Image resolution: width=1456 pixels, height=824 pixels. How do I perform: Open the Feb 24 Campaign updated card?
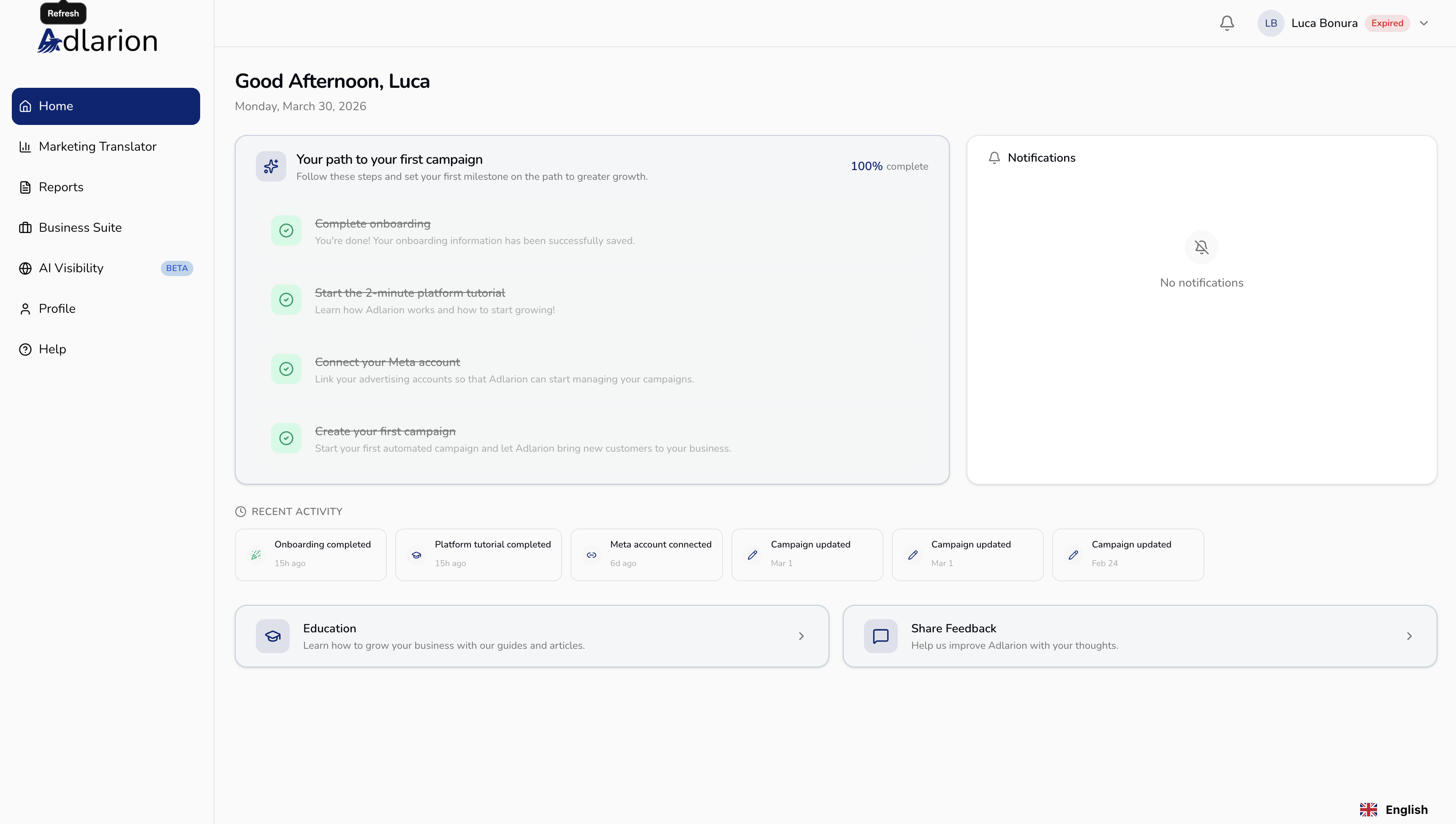click(x=1127, y=555)
